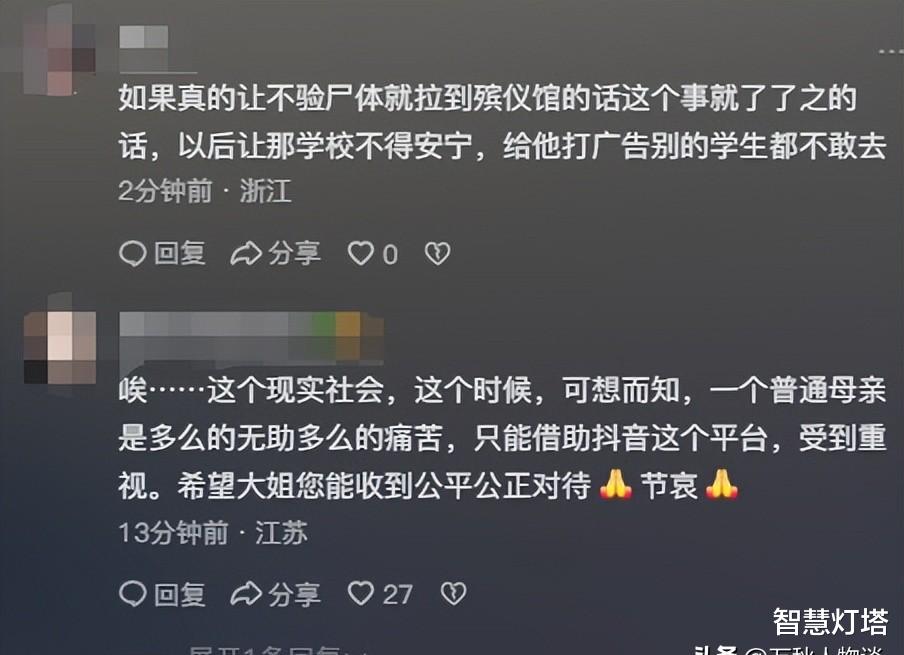Viewport: 904px width, 655px height.
Task: Click the 智慧灯塔 watermark text
Action: point(830,621)
